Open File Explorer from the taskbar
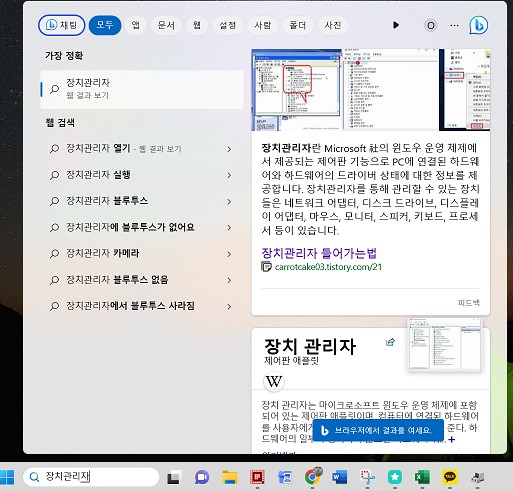513x491 pixels. point(230,477)
